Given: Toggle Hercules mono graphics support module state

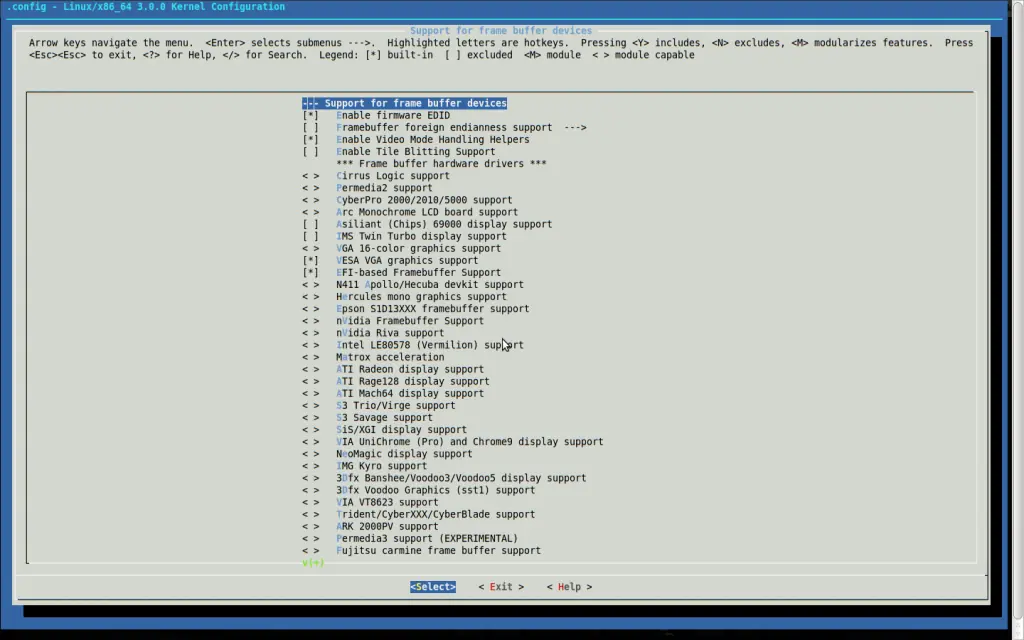Looking at the screenshot, I should point(310,296).
